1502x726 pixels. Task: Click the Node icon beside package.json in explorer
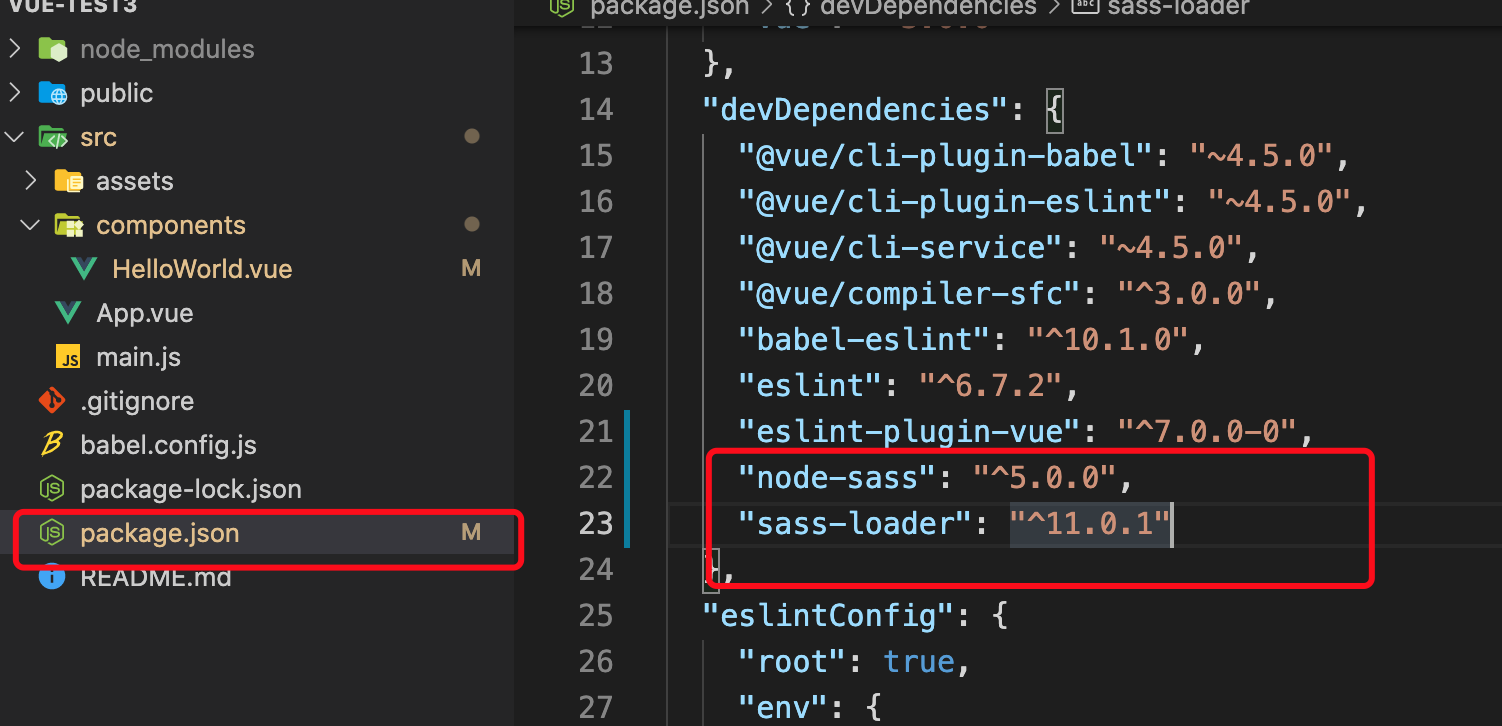[x=52, y=533]
